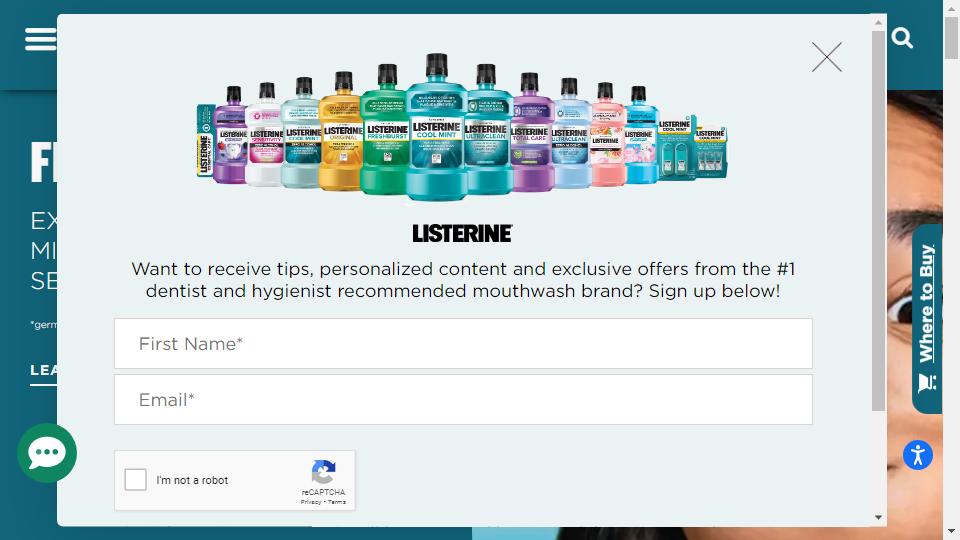
Task: Click the reCAPTCHA logo icon
Action: point(323,472)
